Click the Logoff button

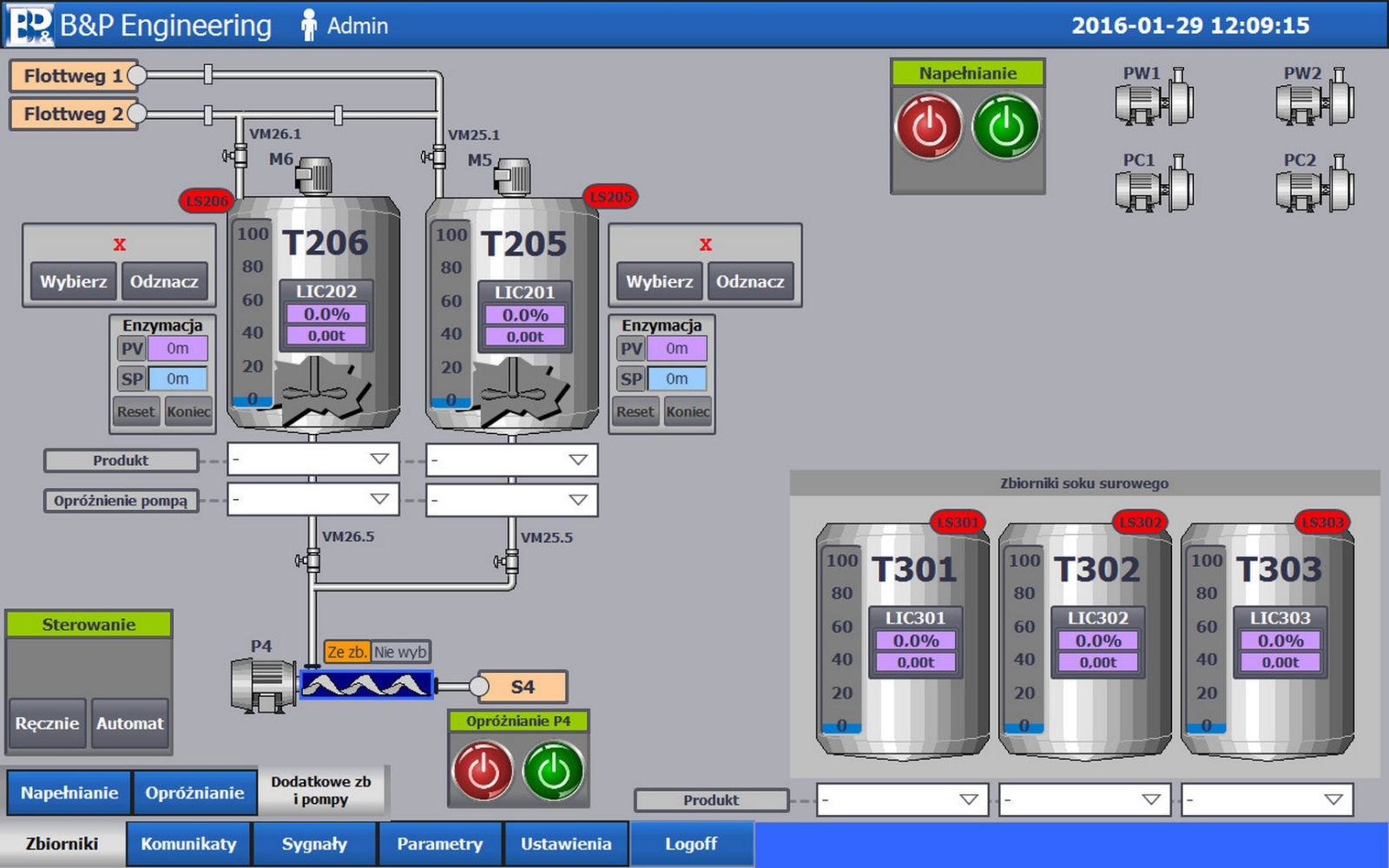click(690, 844)
